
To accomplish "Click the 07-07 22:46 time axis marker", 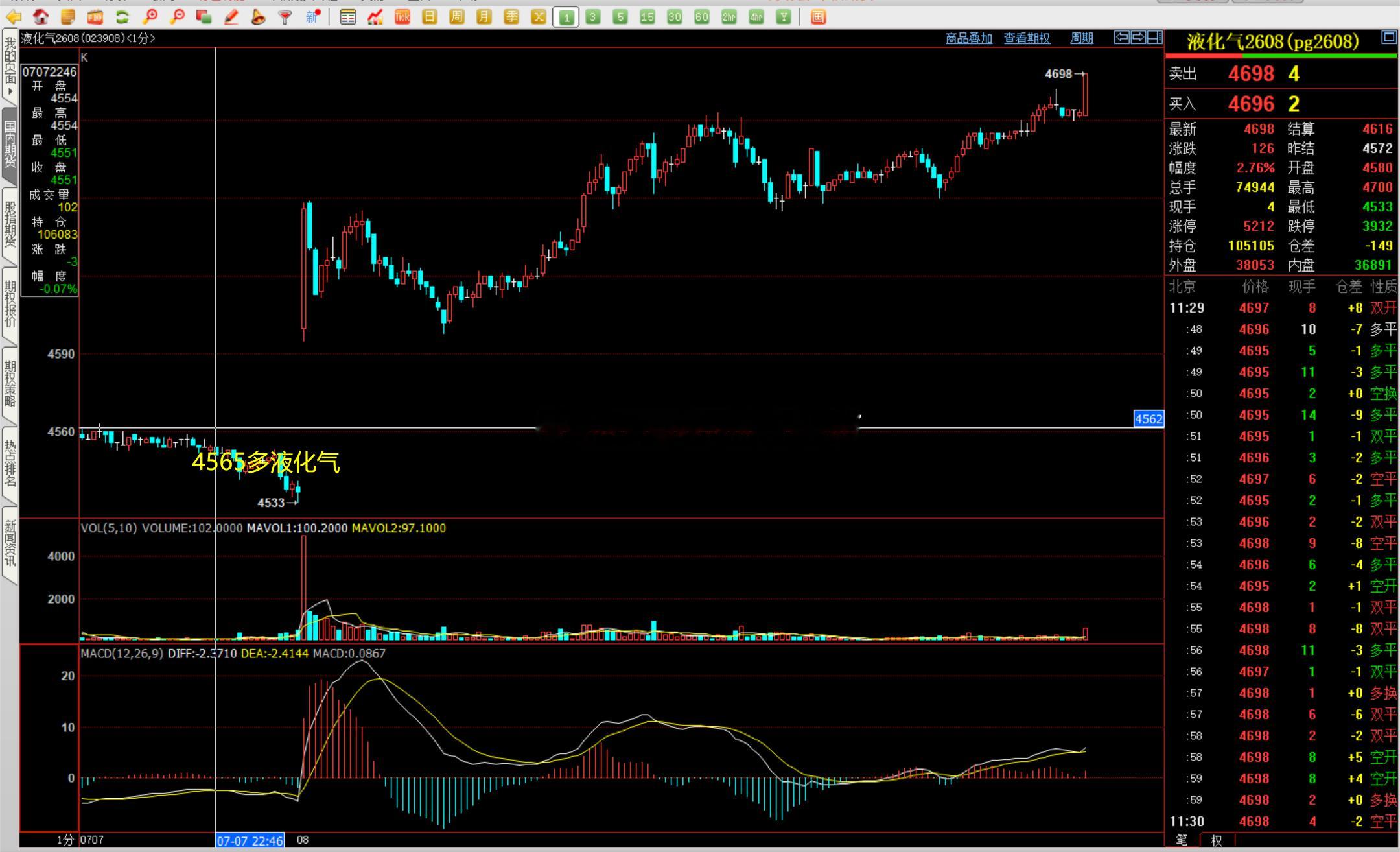I will tap(250, 840).
